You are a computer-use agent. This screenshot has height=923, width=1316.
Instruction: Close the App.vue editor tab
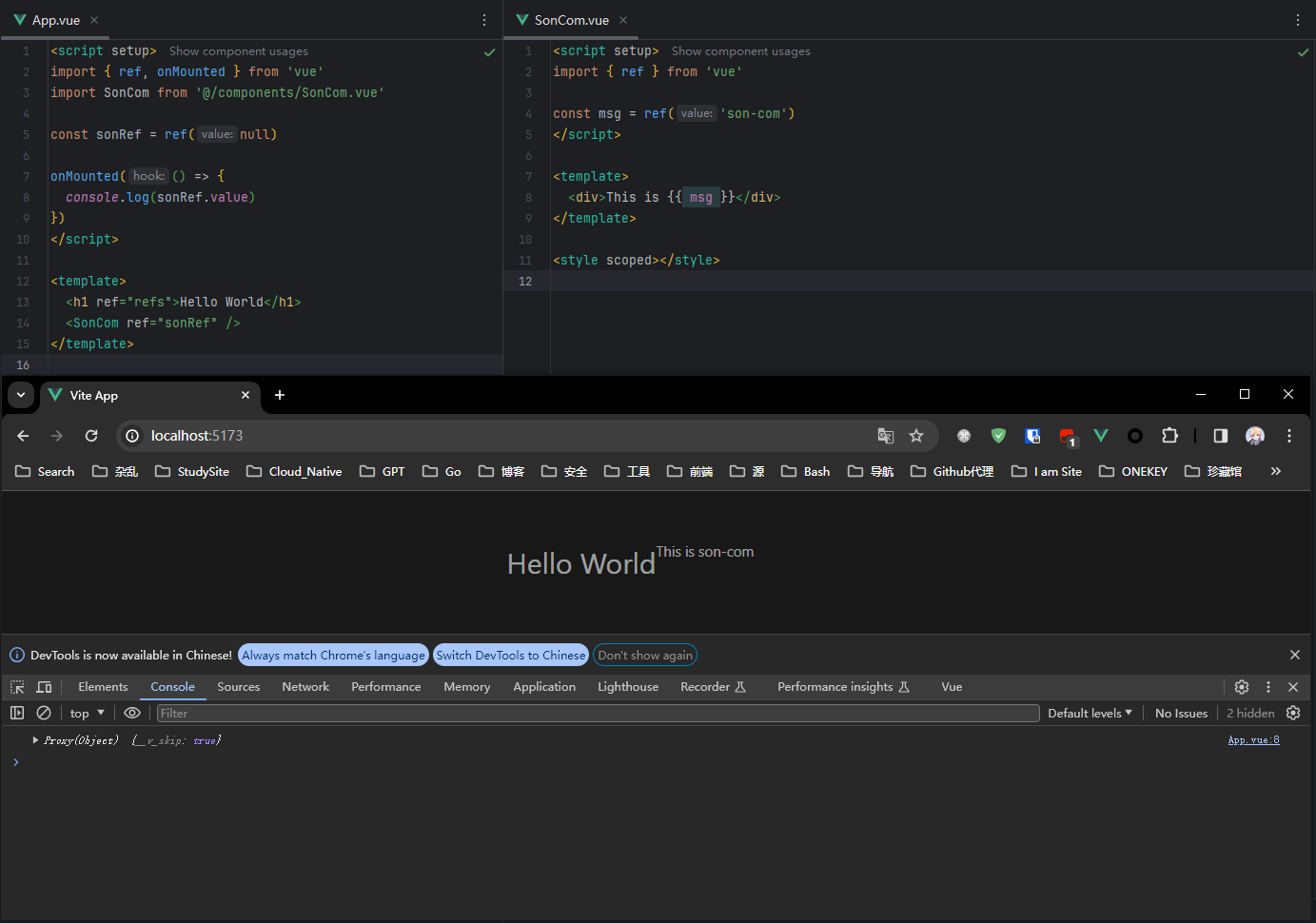94,20
